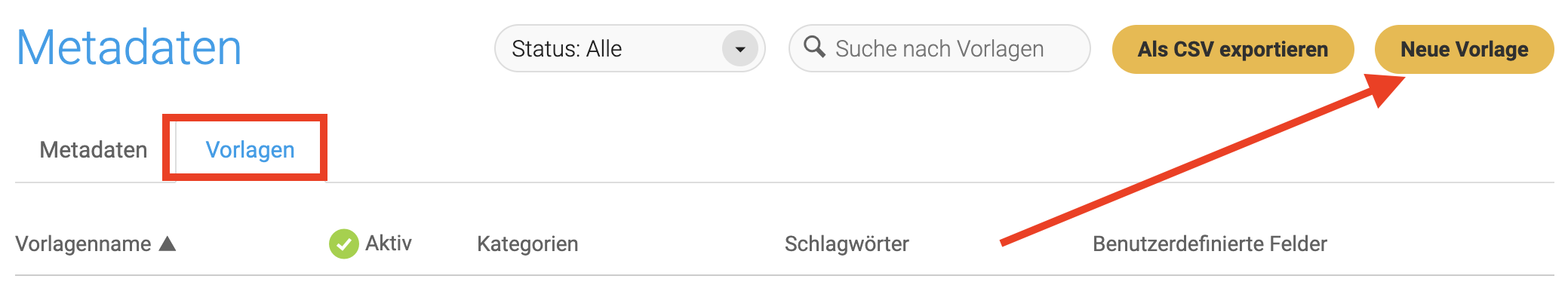Select the Status: Alle label text
The width and height of the screenshot is (1568, 285).
click(567, 49)
